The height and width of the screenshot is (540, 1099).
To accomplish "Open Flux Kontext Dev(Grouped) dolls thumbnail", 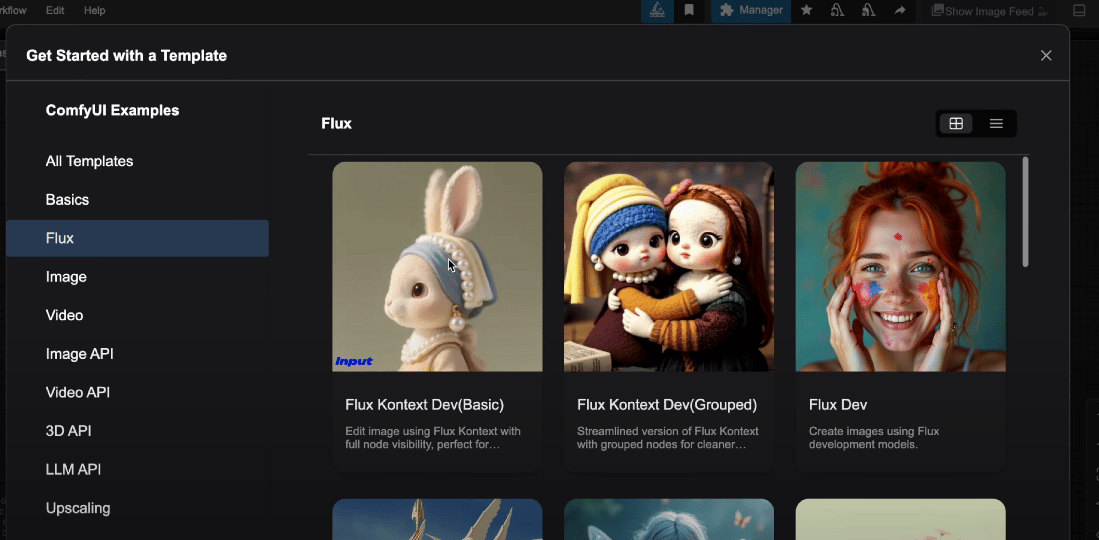I will click(669, 266).
